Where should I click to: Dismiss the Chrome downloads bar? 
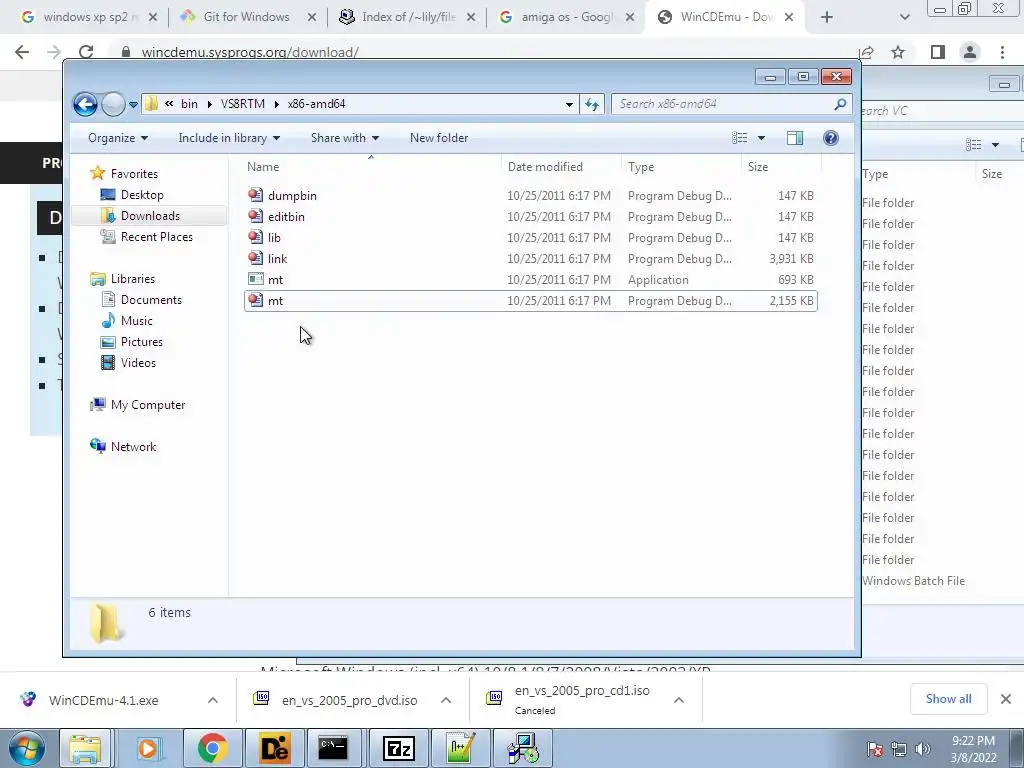[1006, 699]
